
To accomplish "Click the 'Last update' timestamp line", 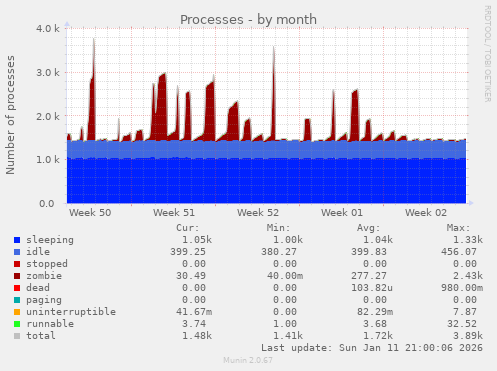I will tap(372, 348).
